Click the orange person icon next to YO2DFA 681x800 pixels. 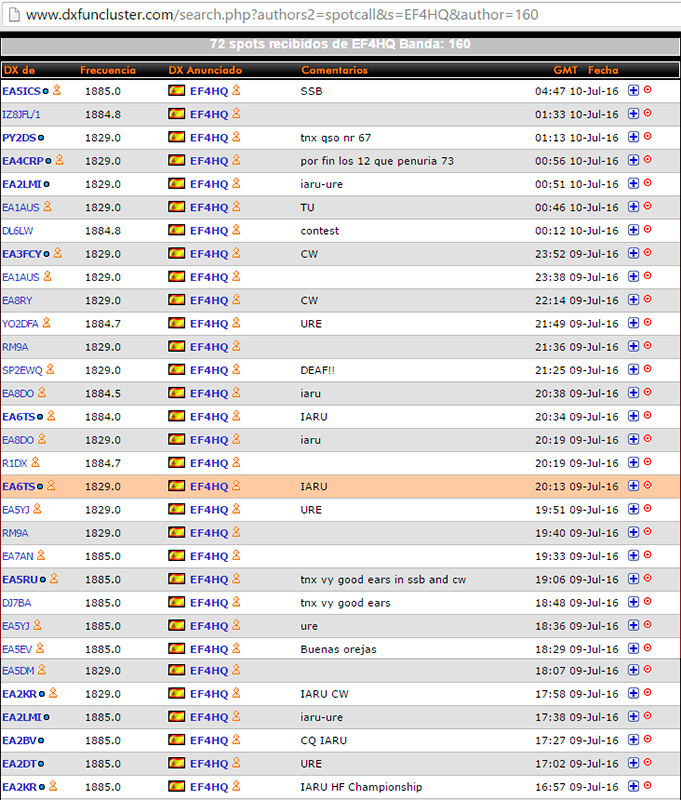[x=46, y=323]
